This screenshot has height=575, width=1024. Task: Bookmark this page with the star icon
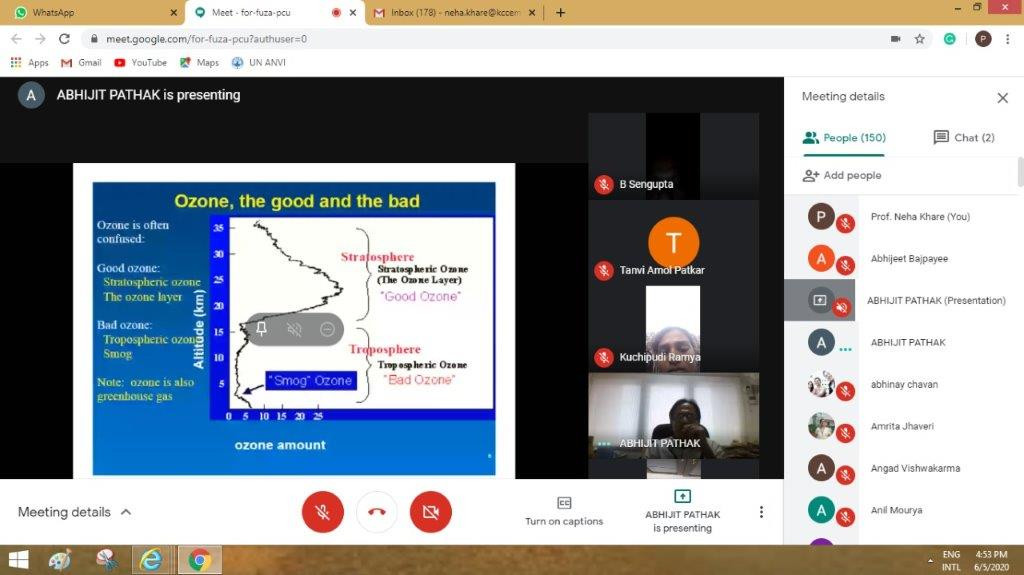coord(920,39)
